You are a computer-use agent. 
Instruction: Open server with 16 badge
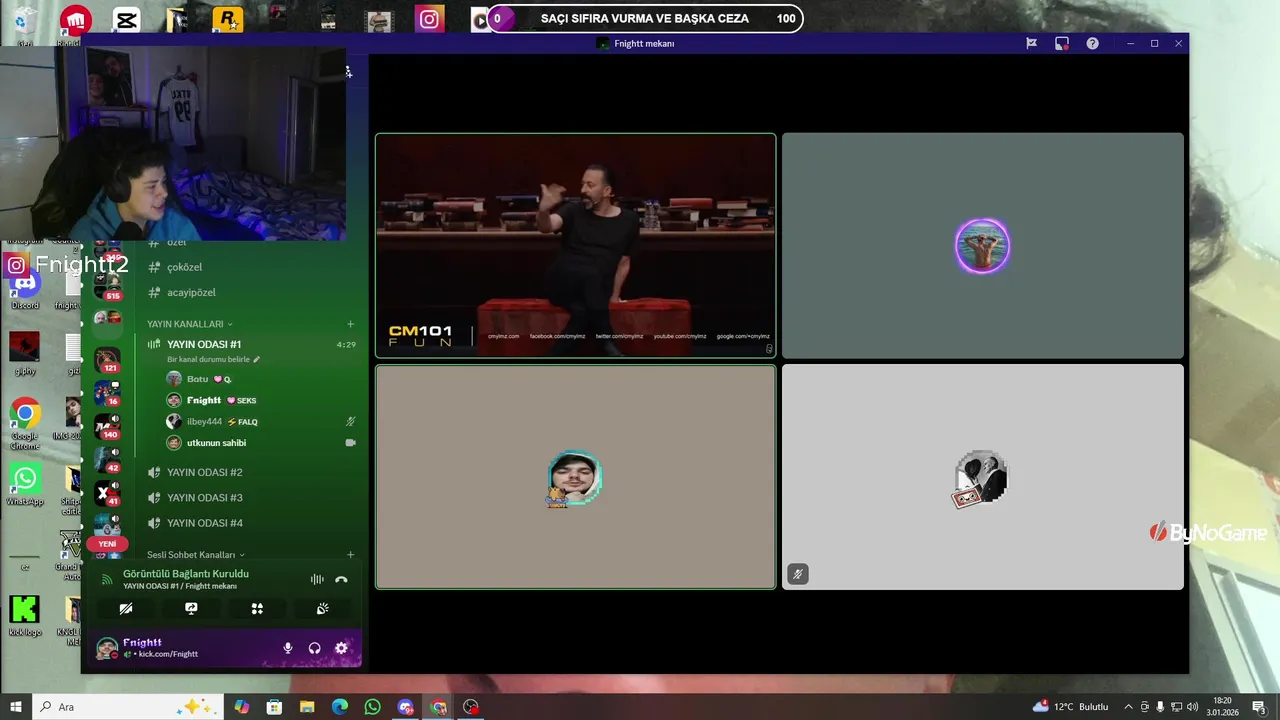point(107,393)
